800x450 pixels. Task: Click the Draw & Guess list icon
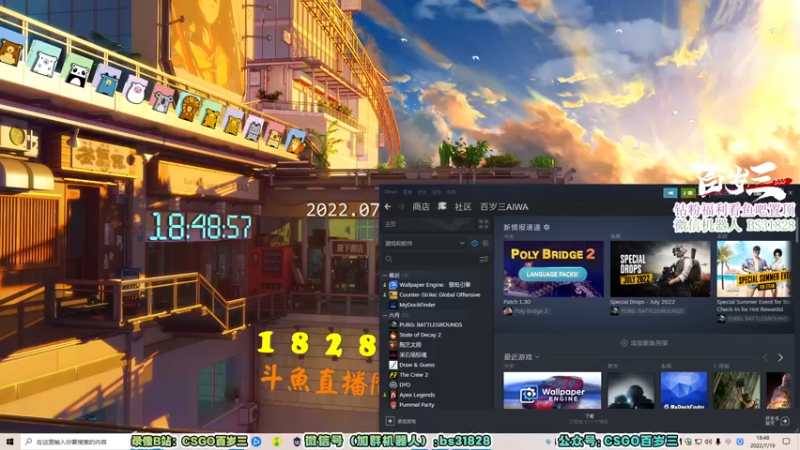(393, 365)
